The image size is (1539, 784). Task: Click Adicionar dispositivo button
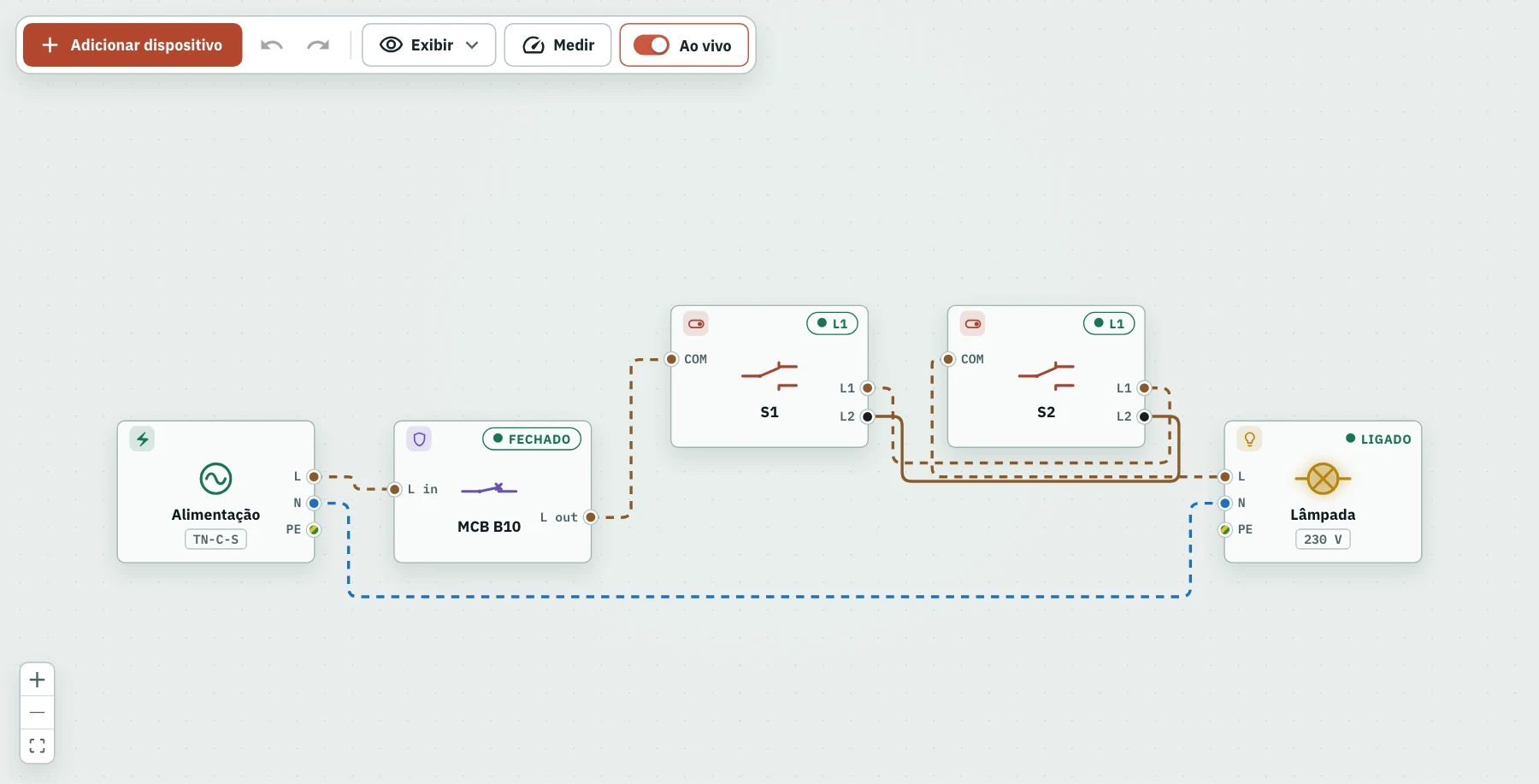(133, 45)
